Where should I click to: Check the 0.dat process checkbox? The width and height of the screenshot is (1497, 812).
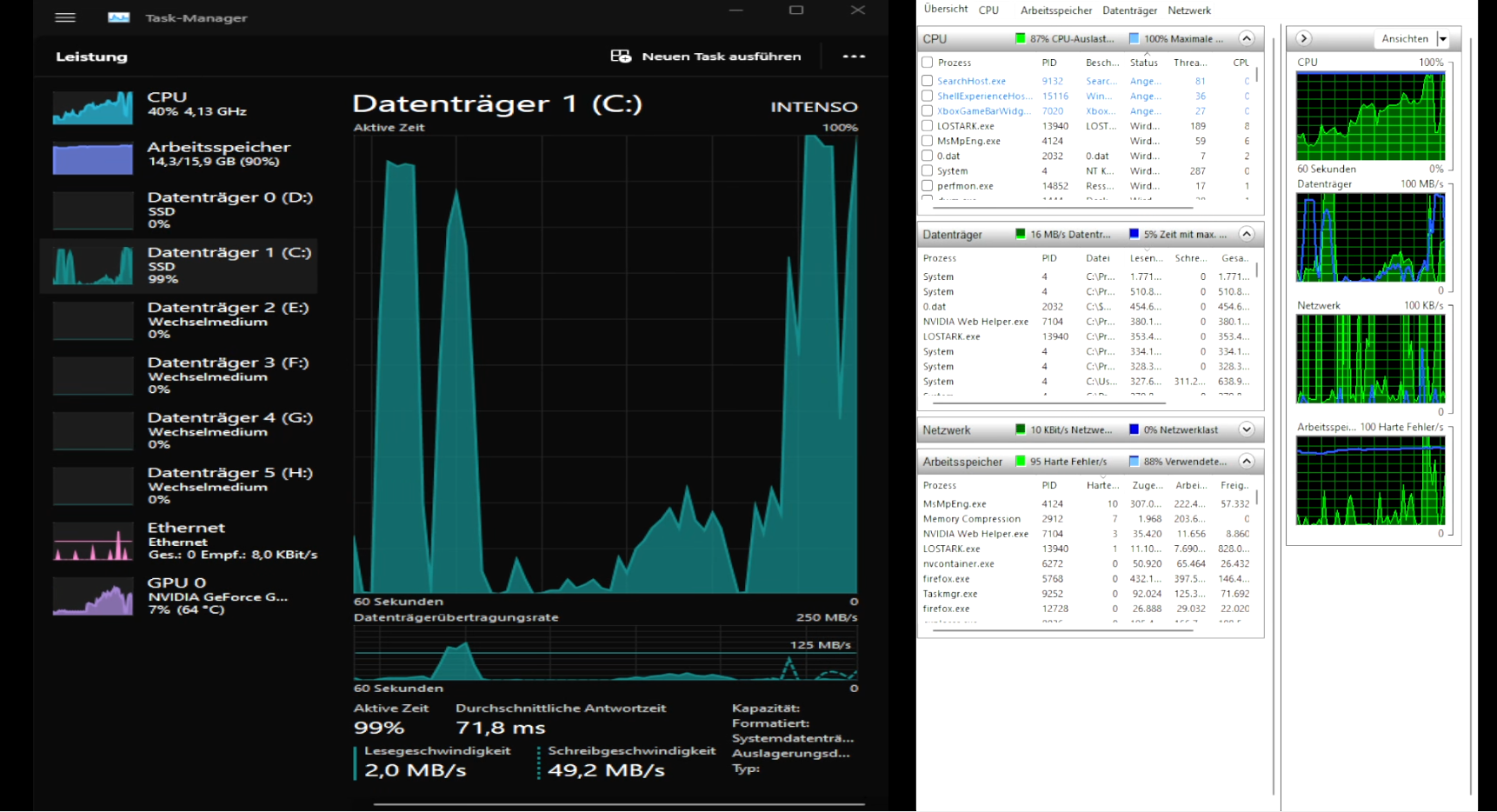tap(928, 156)
